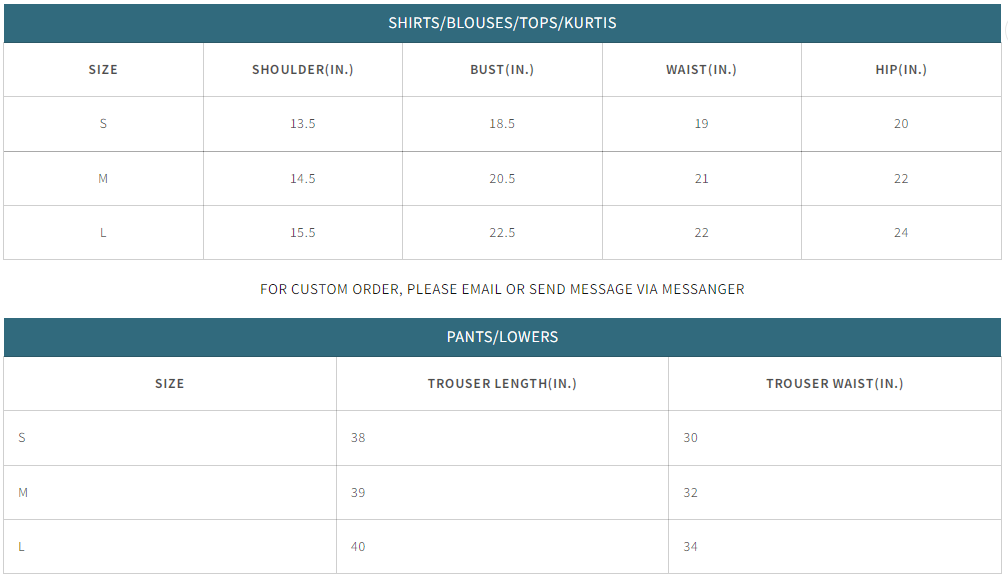1008x582 pixels.
Task: Click the Shirts/Blouses/Tops/Kurtis table header
Action: pos(502,22)
